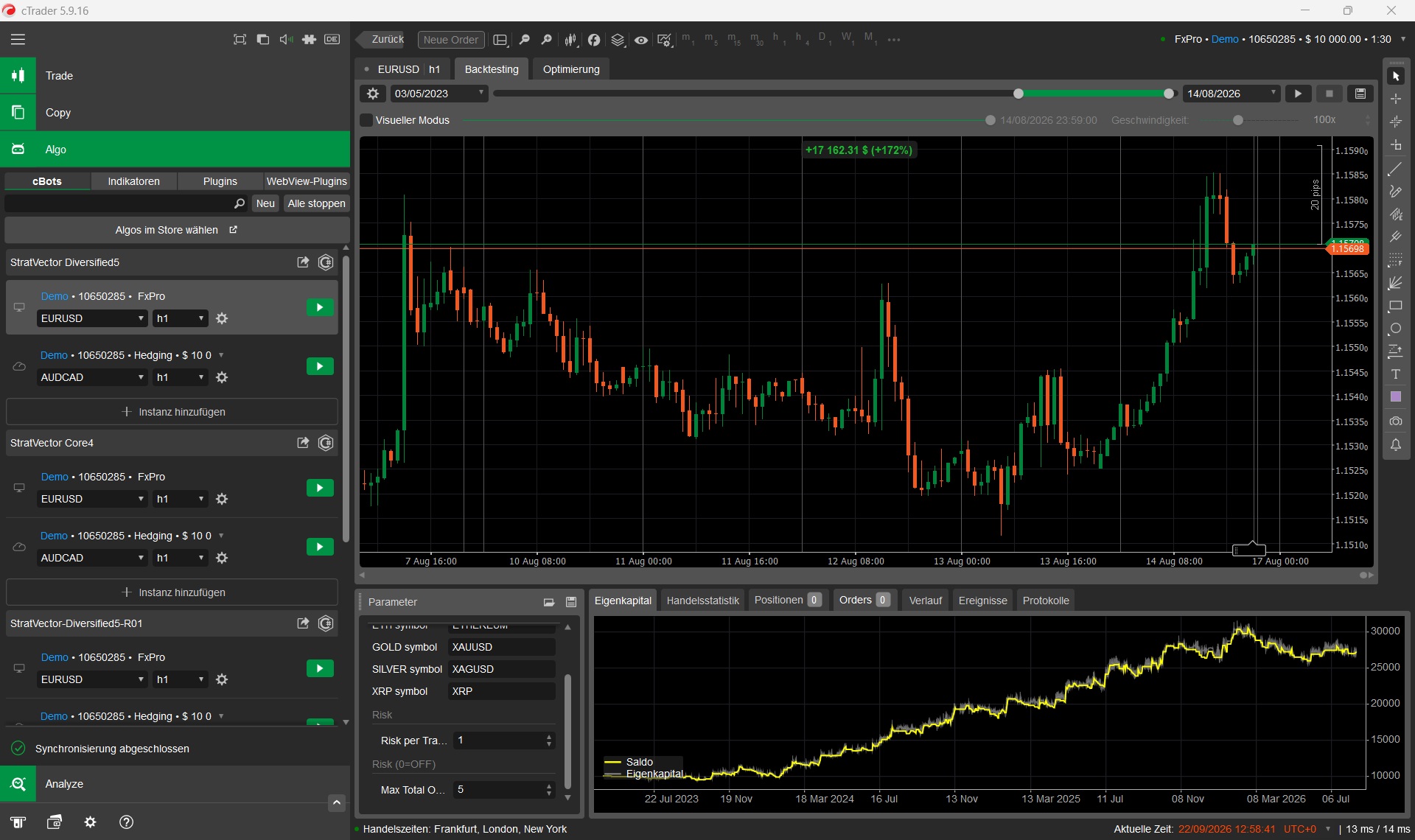
Task: Toggle the DE language icon
Action: [x=332, y=40]
